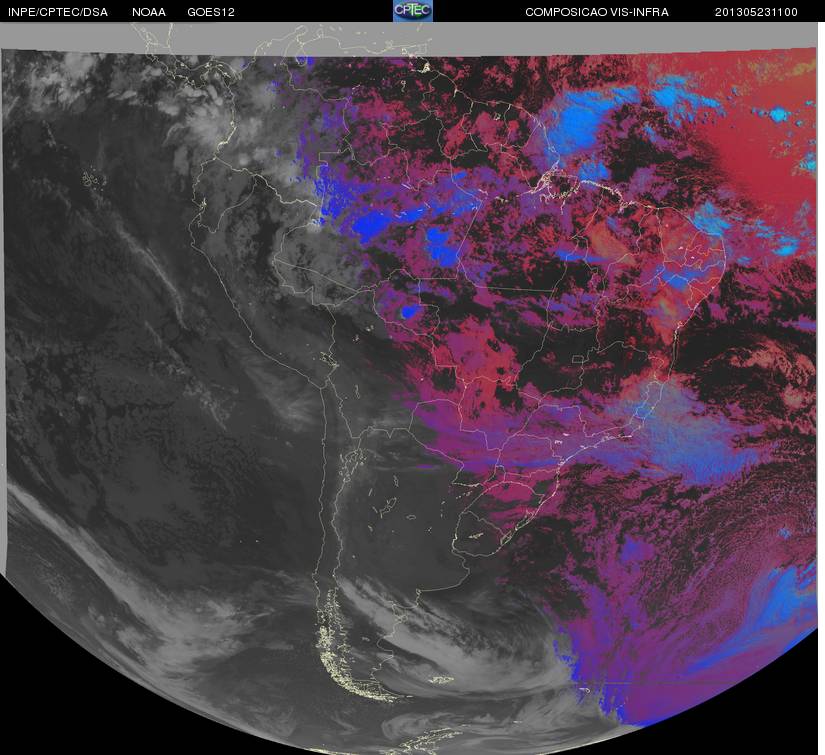Click the GOES12 satellite label

[211, 12]
